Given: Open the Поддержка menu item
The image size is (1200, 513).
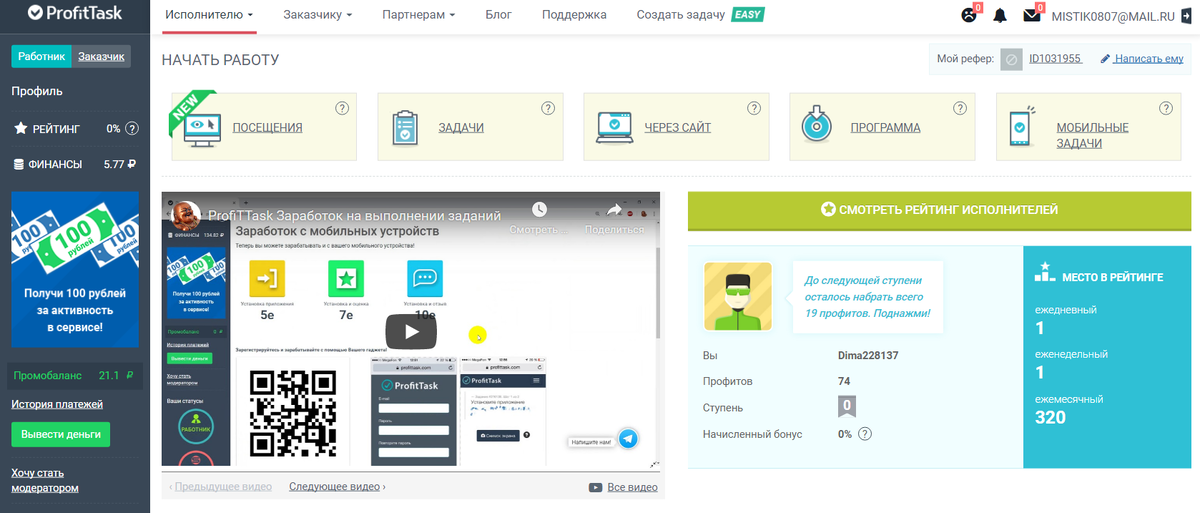Looking at the screenshot, I should click(574, 15).
